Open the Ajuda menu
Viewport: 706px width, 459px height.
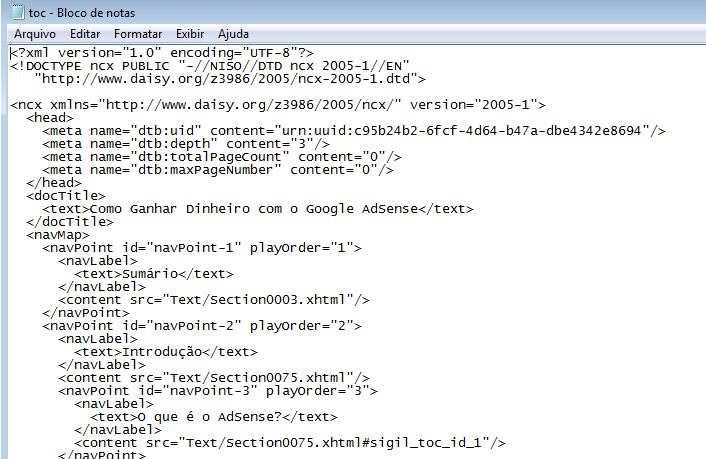pyautogui.click(x=233, y=34)
